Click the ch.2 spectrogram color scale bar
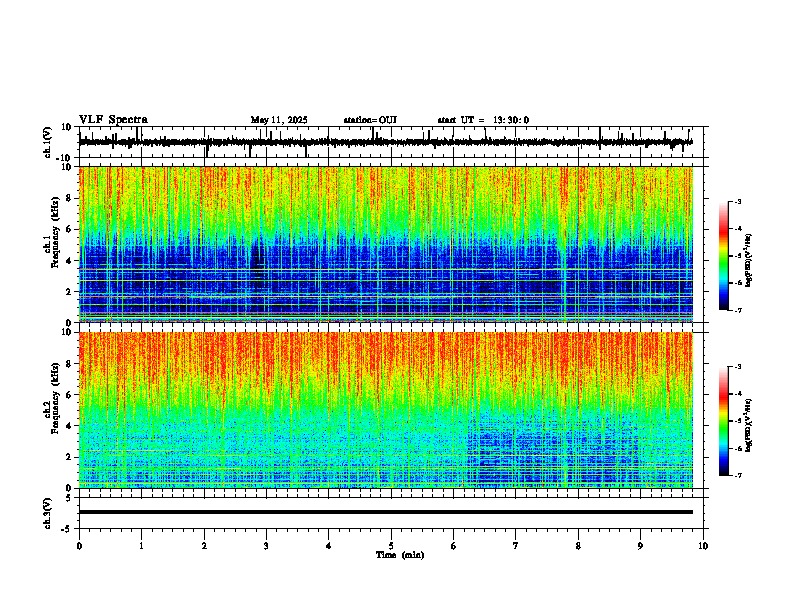The image size is (792, 612). [x=723, y=421]
